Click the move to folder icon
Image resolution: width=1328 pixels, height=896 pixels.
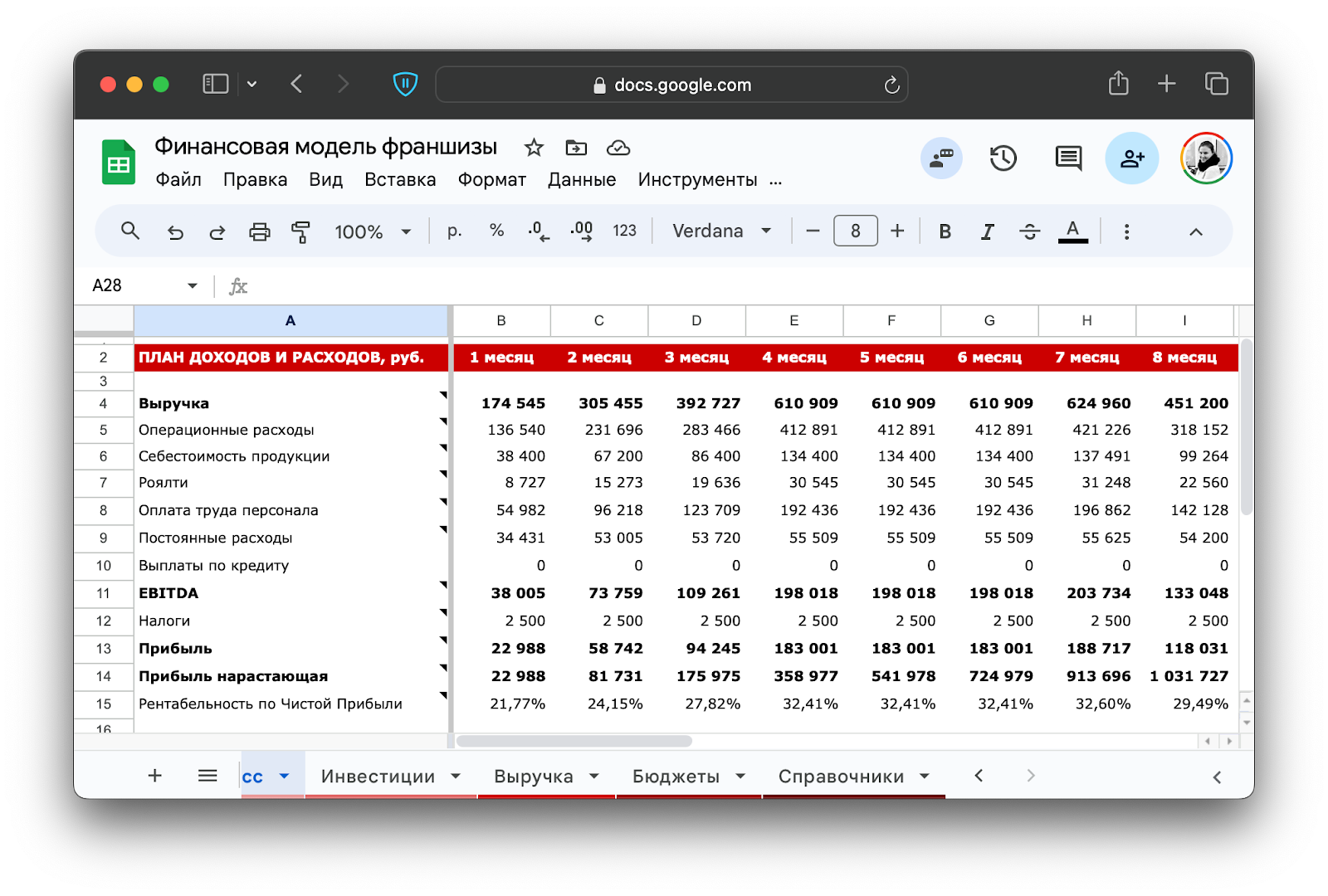(x=576, y=148)
